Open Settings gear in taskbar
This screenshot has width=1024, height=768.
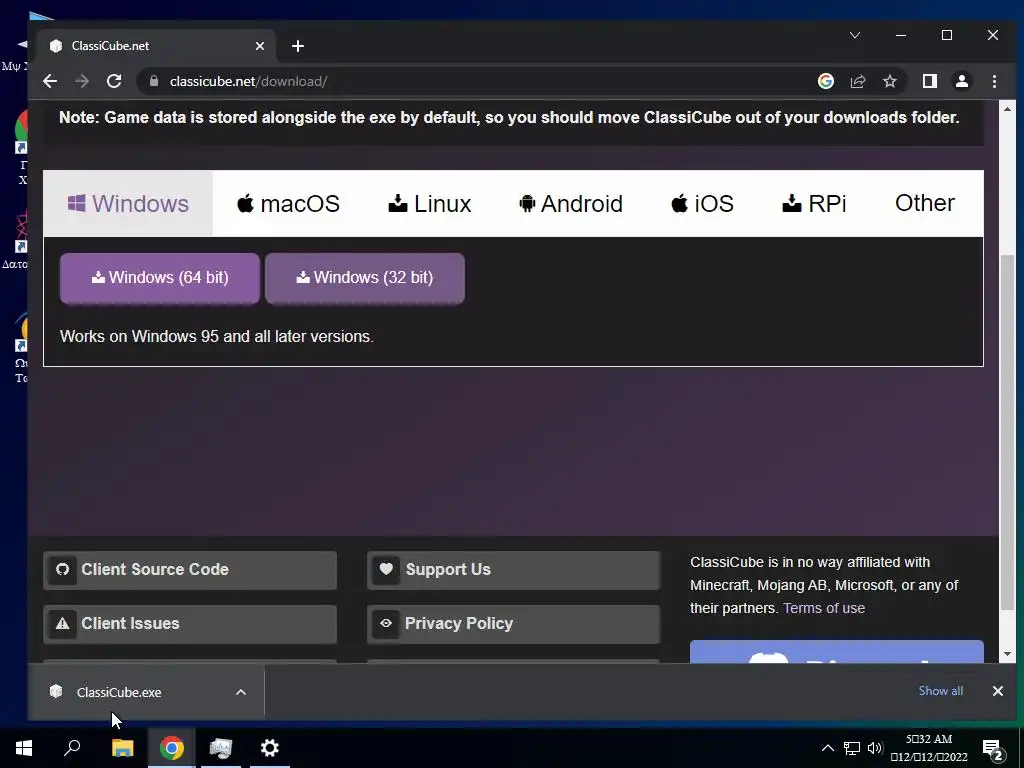coord(270,748)
